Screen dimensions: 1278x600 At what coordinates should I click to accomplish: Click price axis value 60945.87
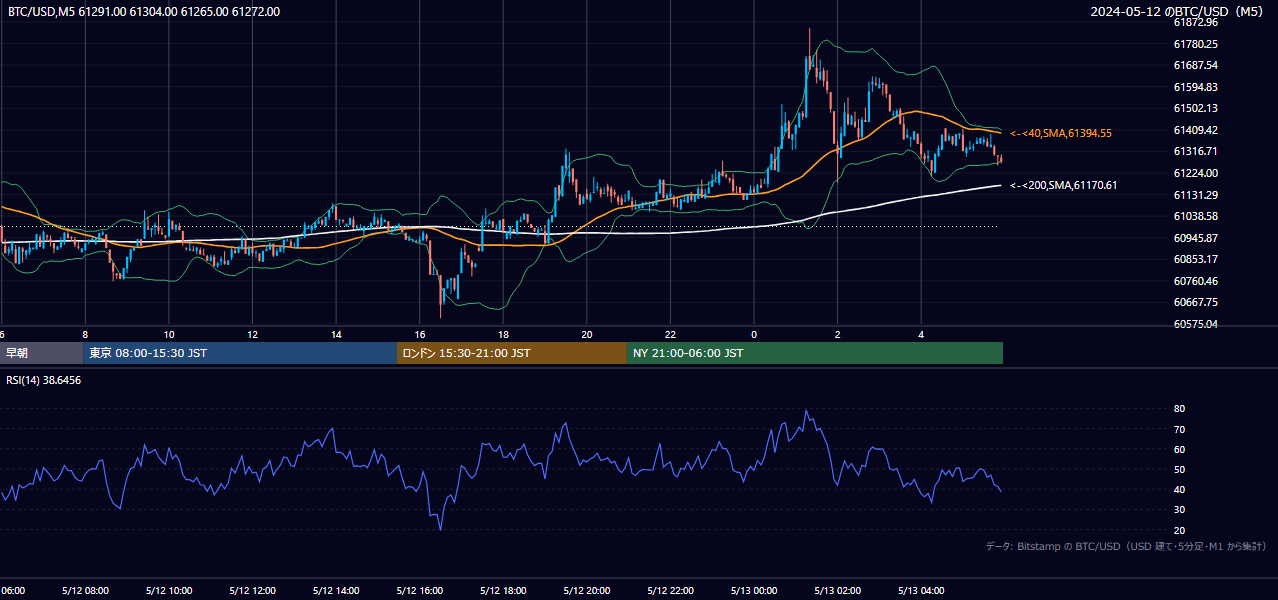click(1195, 238)
